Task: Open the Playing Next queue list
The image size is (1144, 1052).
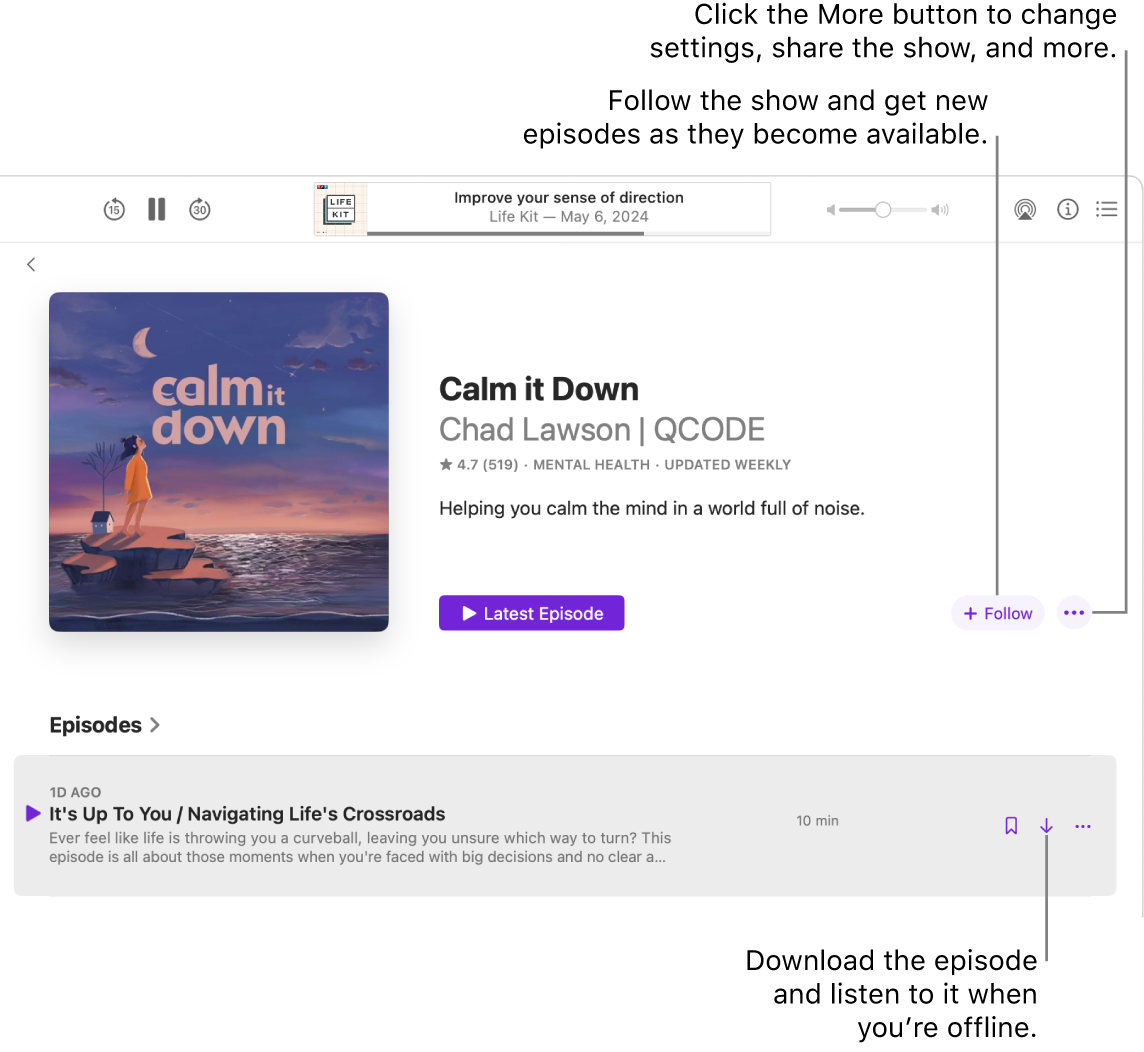Action: pos(1106,209)
